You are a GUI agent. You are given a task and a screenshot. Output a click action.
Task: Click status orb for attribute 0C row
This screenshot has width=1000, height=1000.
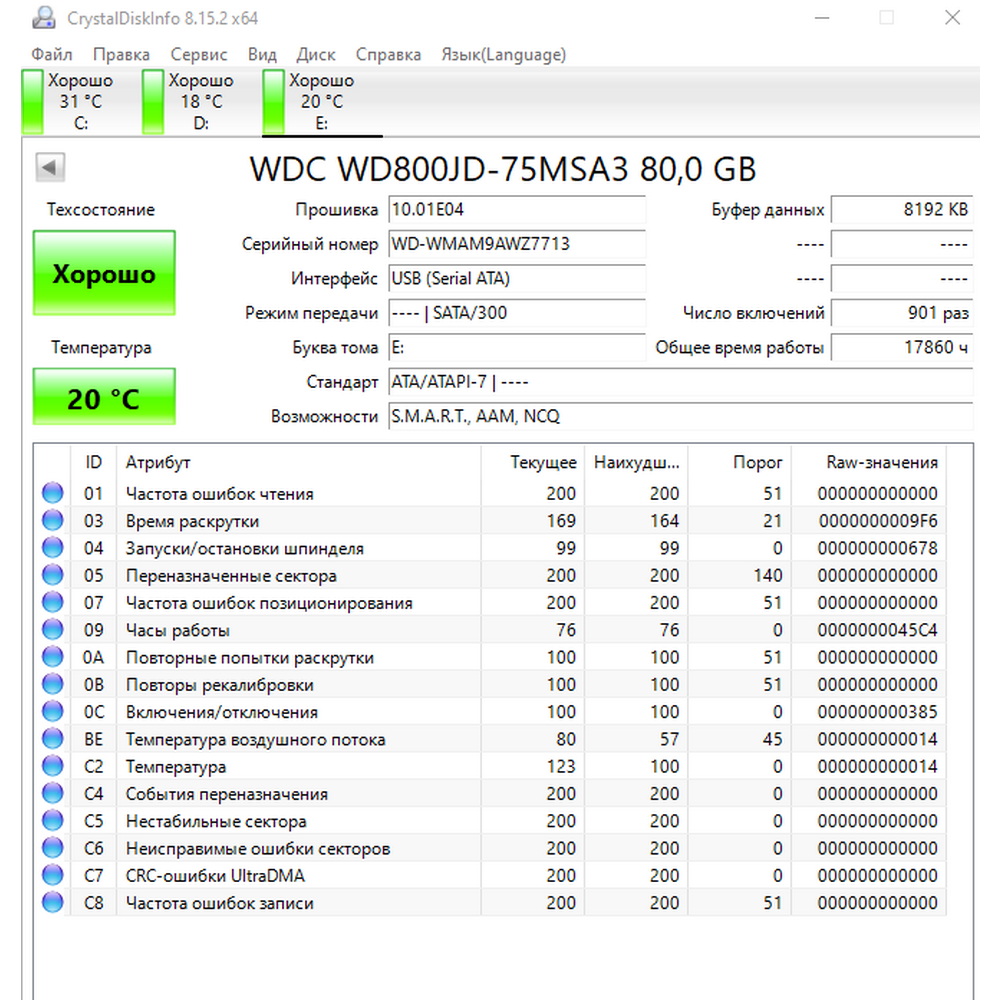click(x=53, y=711)
